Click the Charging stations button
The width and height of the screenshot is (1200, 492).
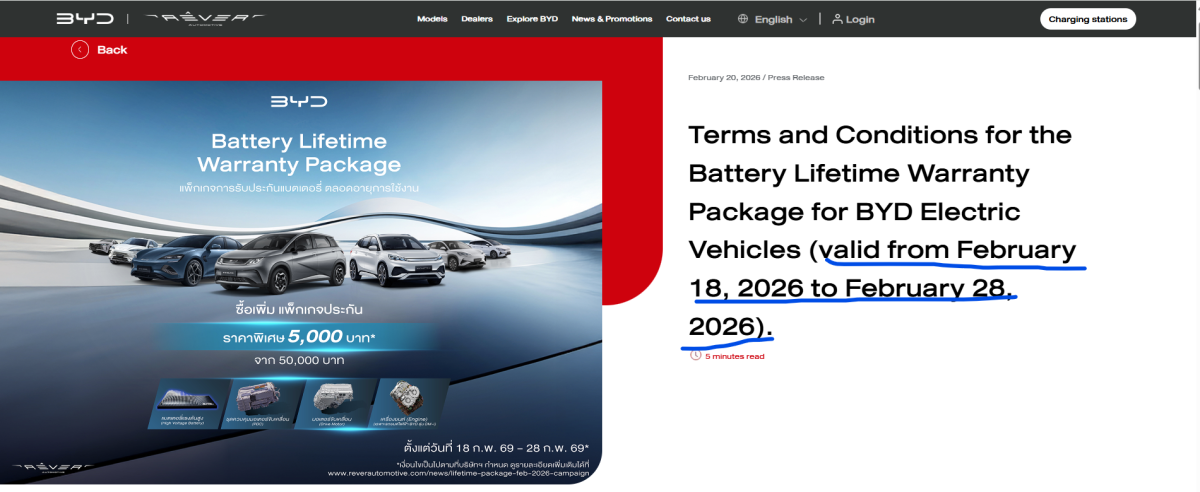(x=1087, y=19)
